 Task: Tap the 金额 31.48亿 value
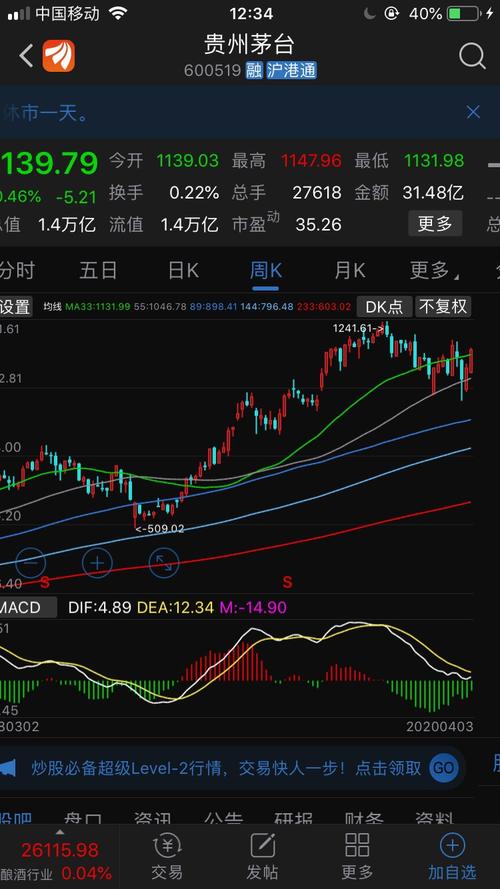pyautogui.click(x=433, y=193)
